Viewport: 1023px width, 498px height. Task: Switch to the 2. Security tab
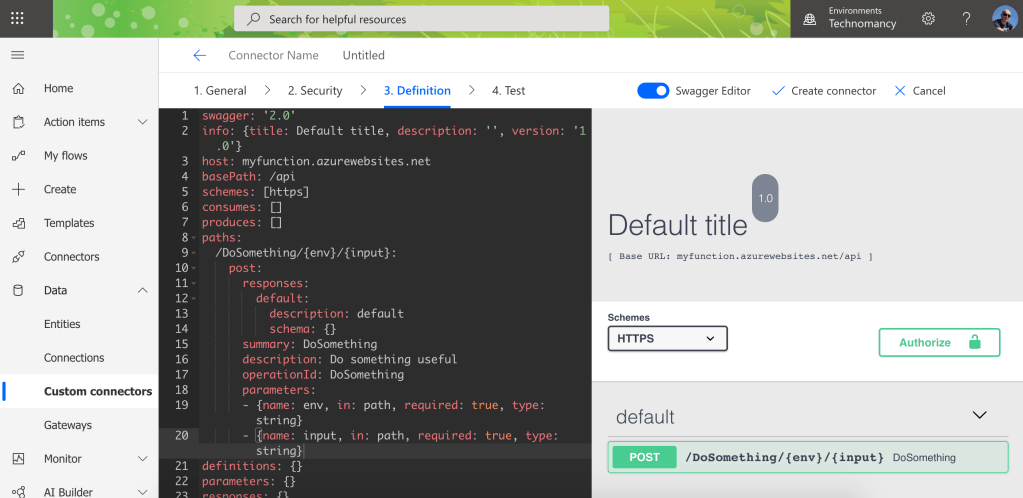point(314,91)
